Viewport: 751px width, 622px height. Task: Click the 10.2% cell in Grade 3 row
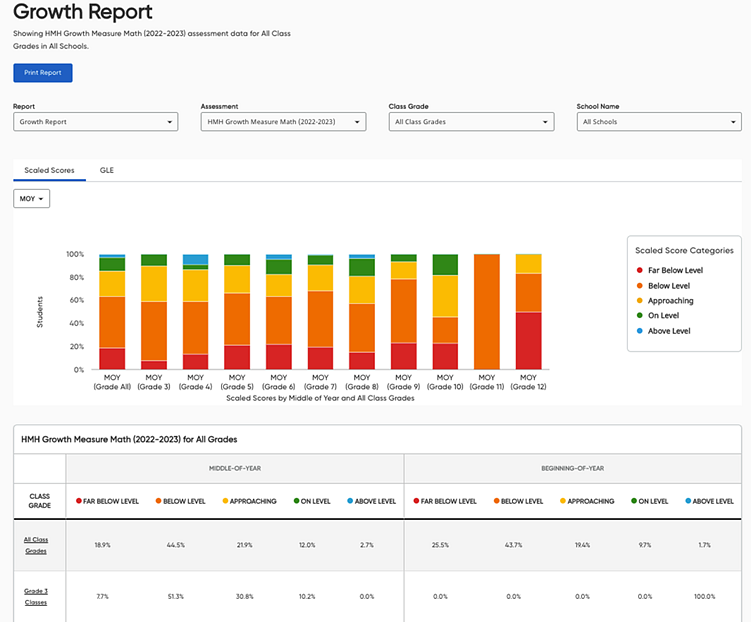[x=307, y=597]
